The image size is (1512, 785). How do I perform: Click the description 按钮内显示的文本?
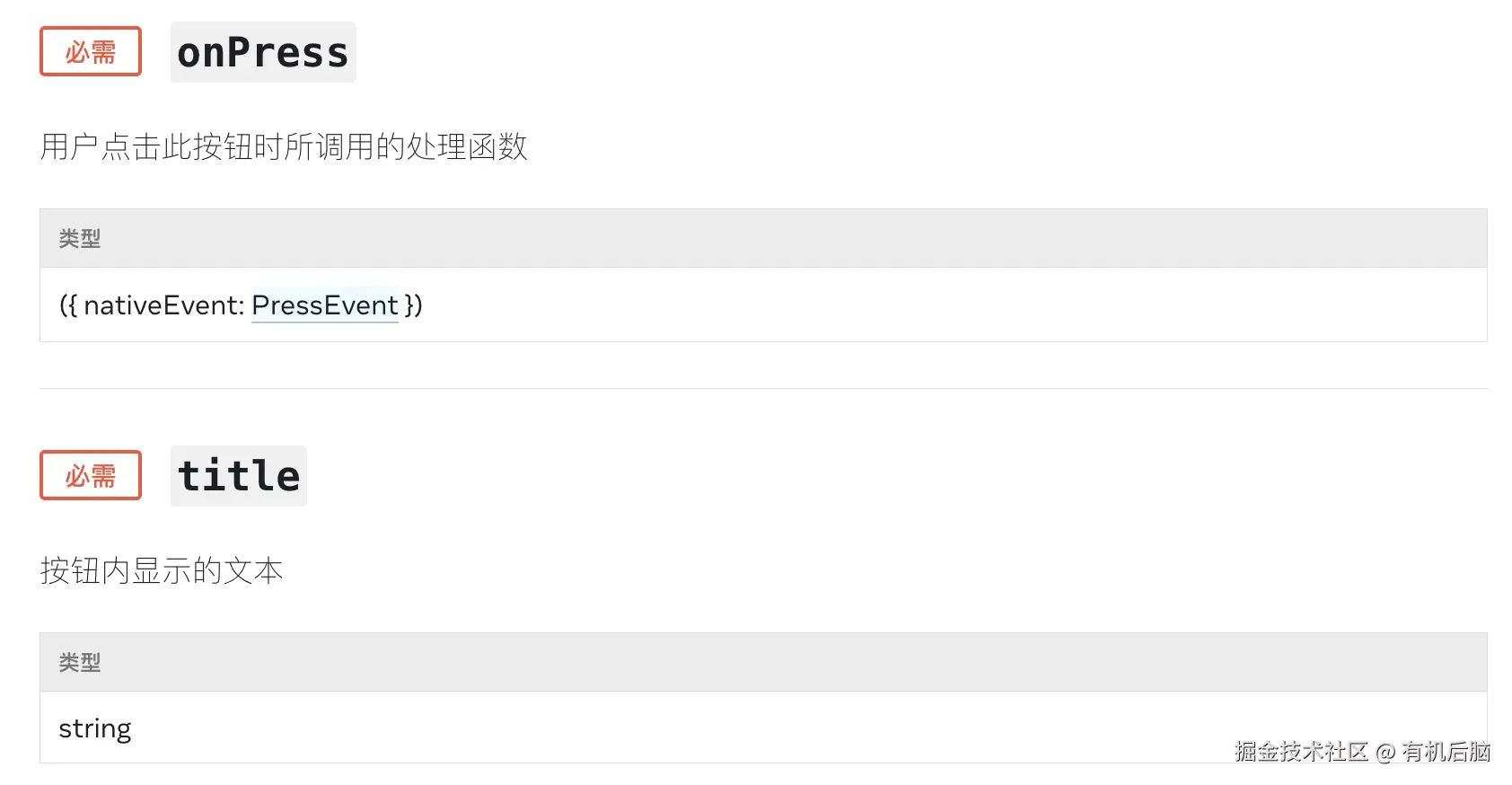[162, 570]
